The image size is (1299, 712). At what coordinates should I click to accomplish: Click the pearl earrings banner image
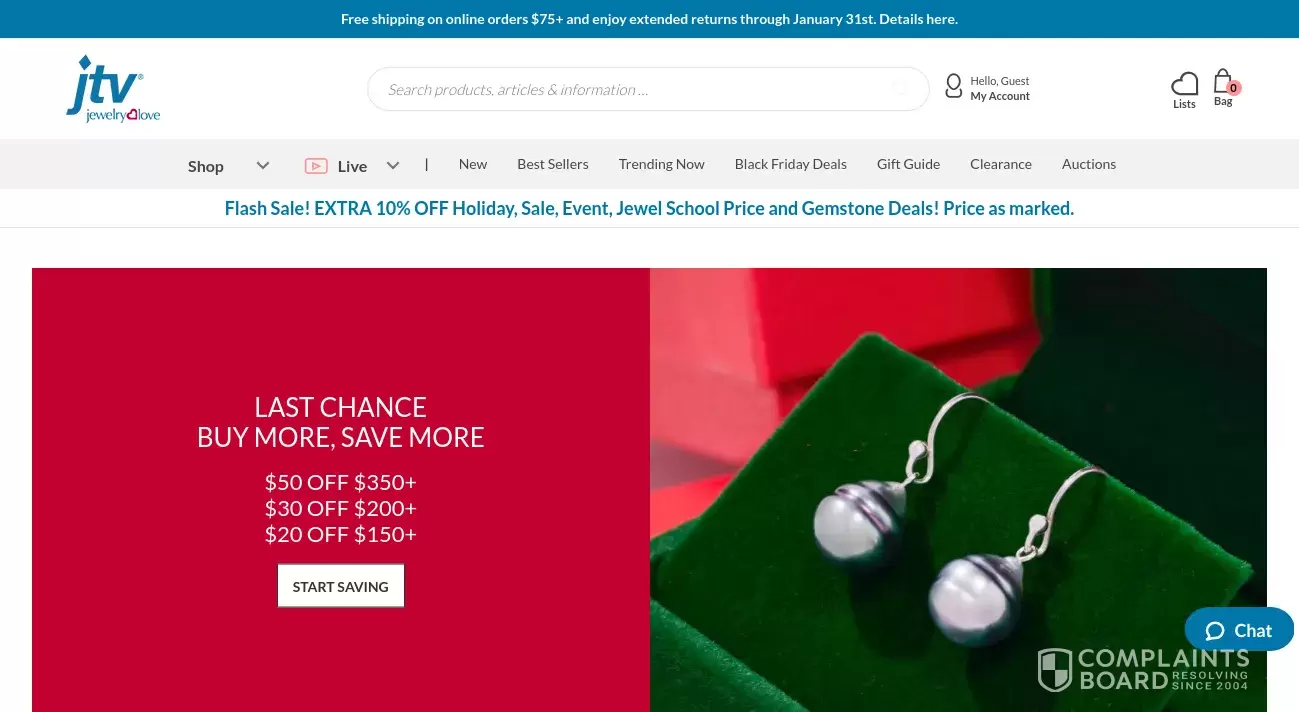pyautogui.click(x=958, y=490)
